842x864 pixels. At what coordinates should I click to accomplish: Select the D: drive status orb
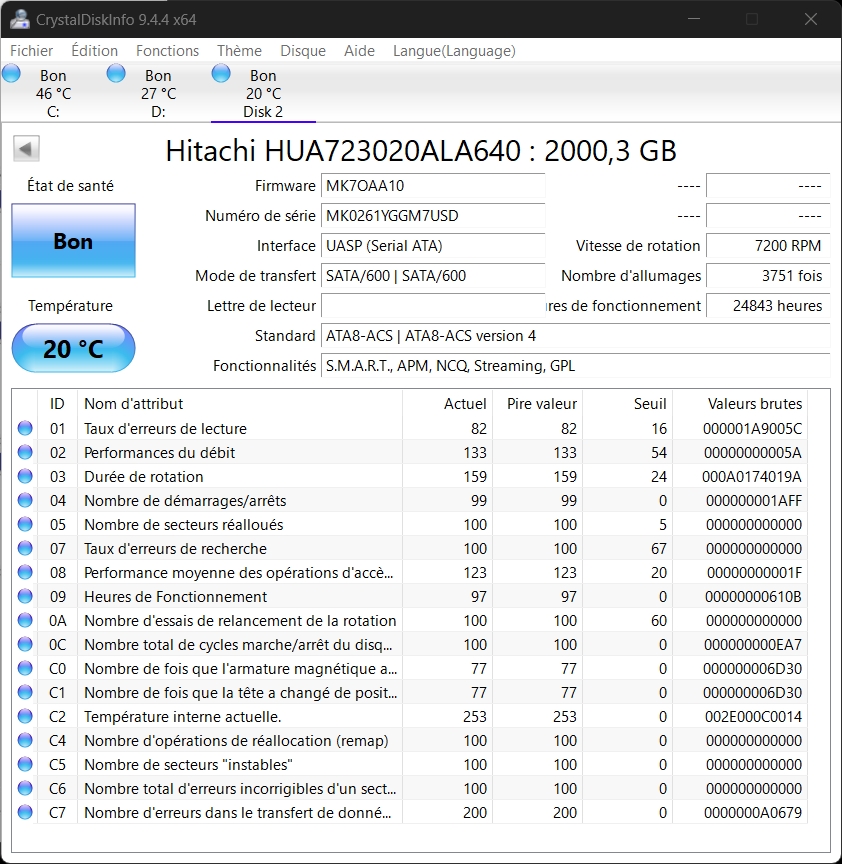[116, 73]
